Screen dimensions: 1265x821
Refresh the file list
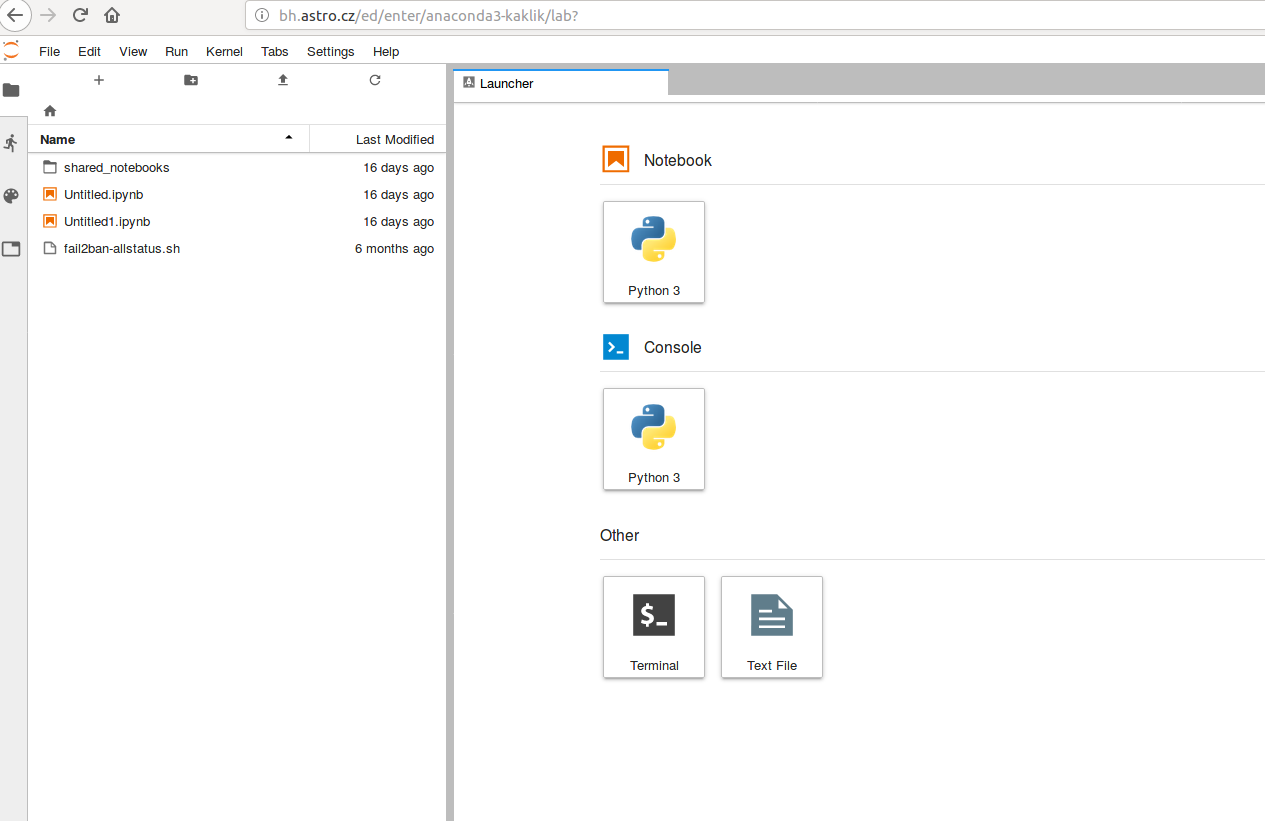(x=375, y=80)
